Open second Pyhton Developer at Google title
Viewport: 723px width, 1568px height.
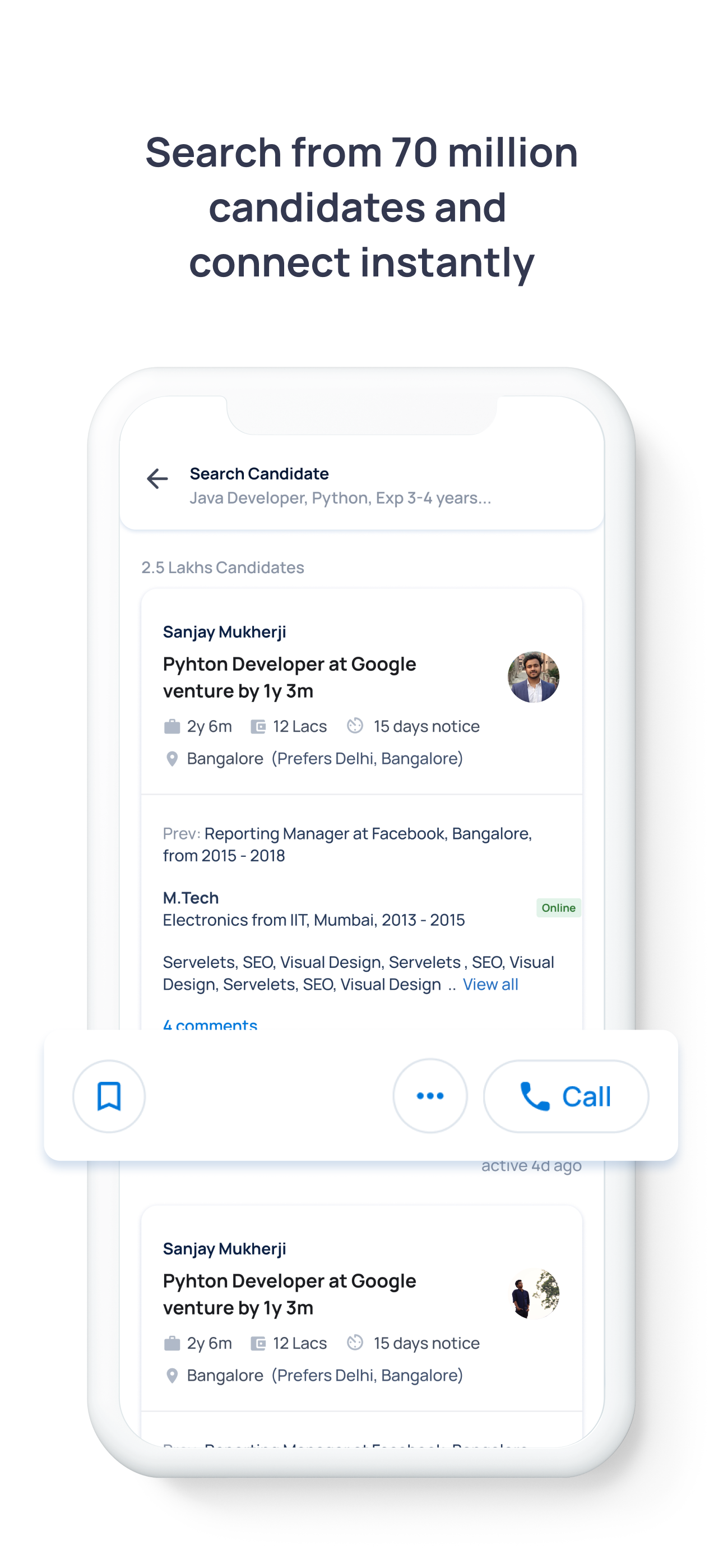pyautogui.click(x=289, y=1293)
